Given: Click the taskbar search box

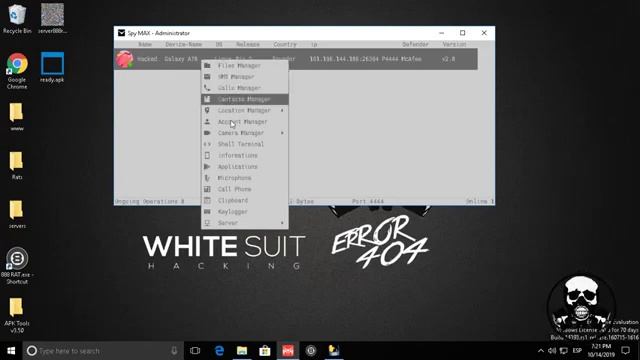Looking at the screenshot, I should 103,351.
